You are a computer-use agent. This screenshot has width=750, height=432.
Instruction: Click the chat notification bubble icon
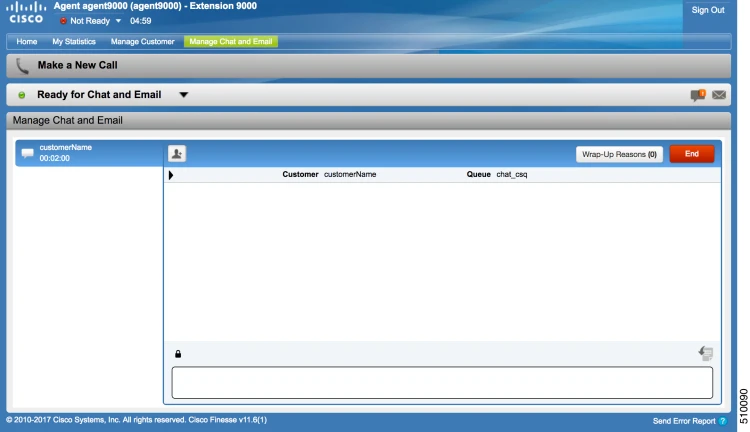coord(698,95)
